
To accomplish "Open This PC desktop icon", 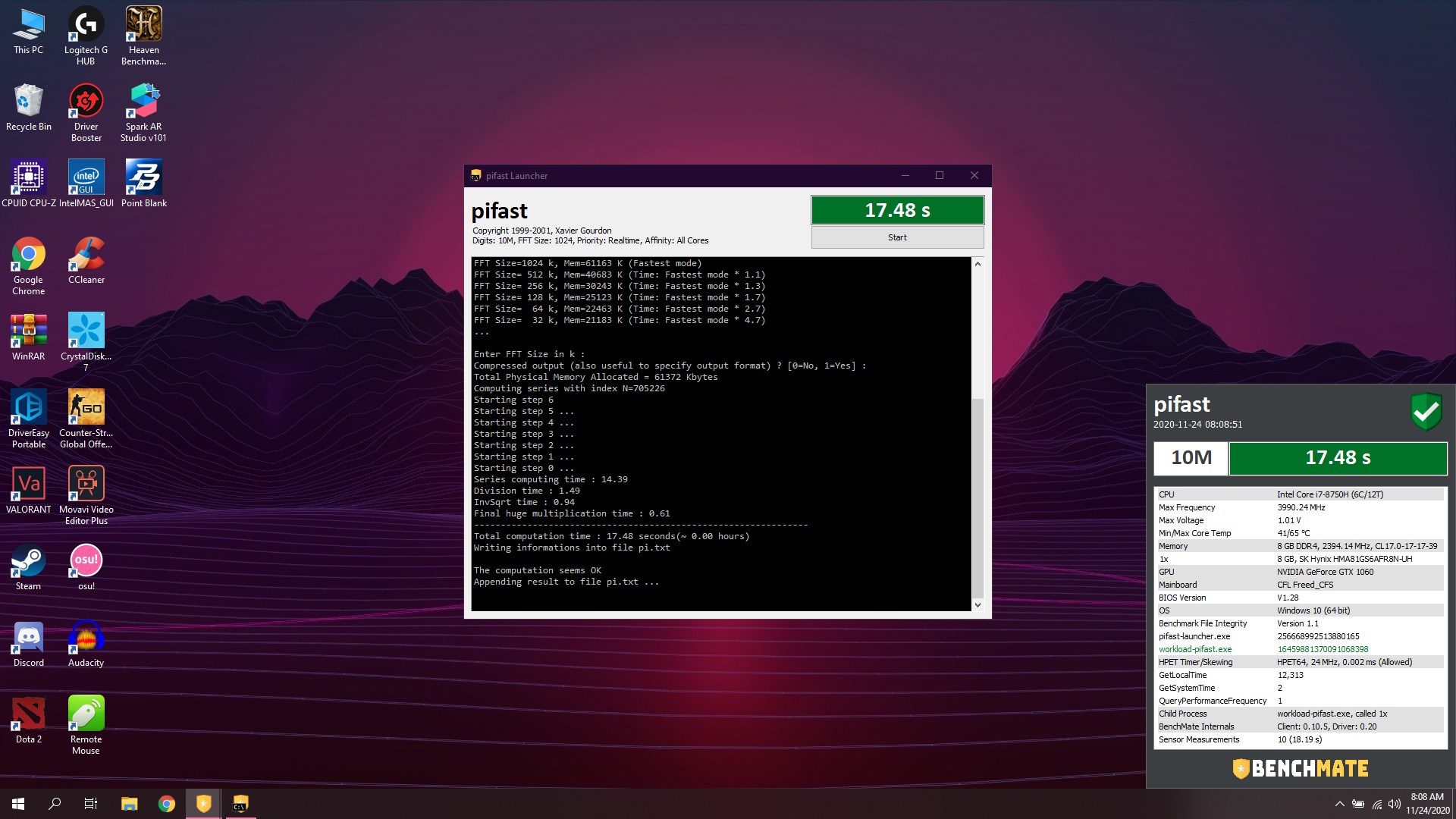I will [28, 31].
